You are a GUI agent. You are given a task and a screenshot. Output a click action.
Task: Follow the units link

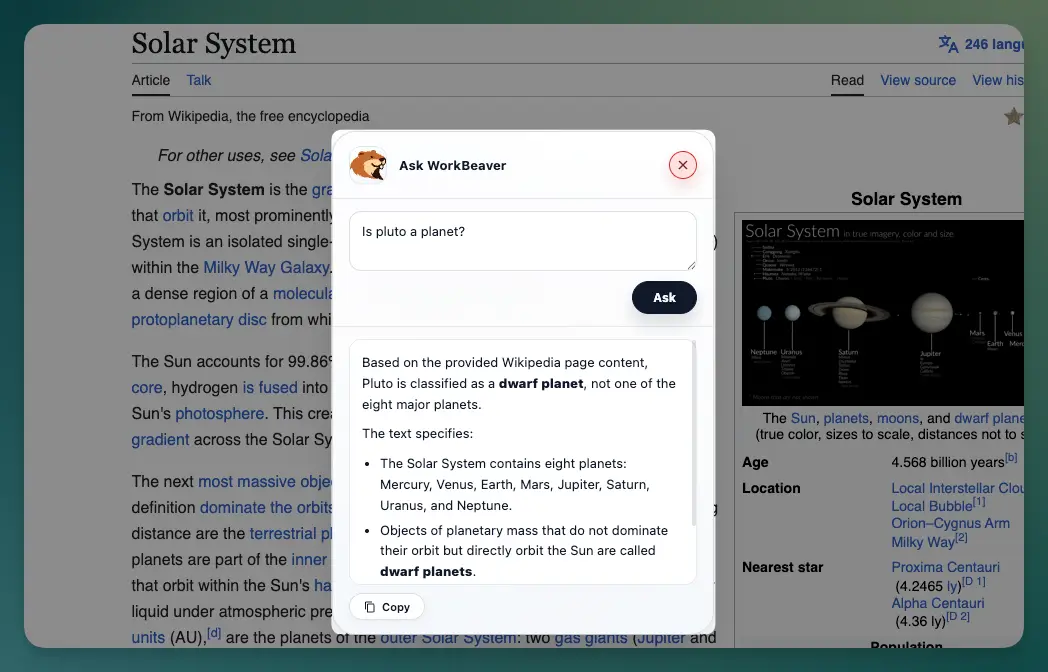tap(148, 638)
